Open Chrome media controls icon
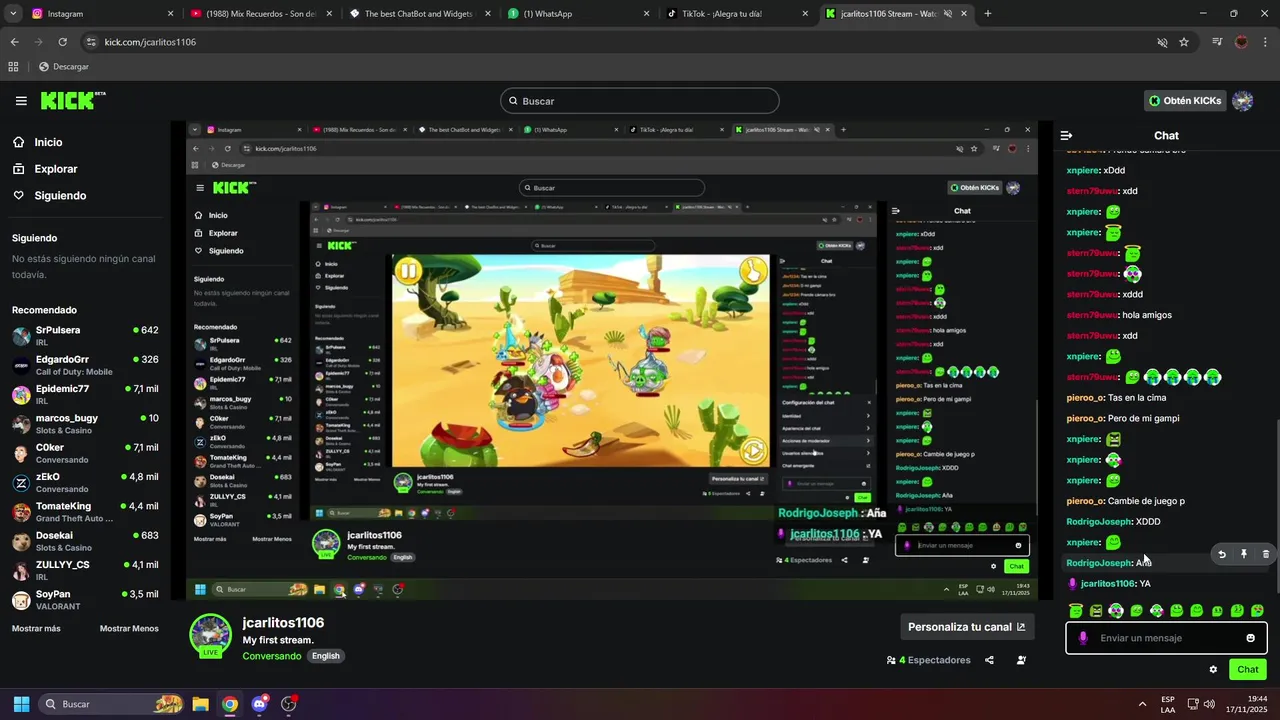The width and height of the screenshot is (1280, 720). pos(1217,42)
